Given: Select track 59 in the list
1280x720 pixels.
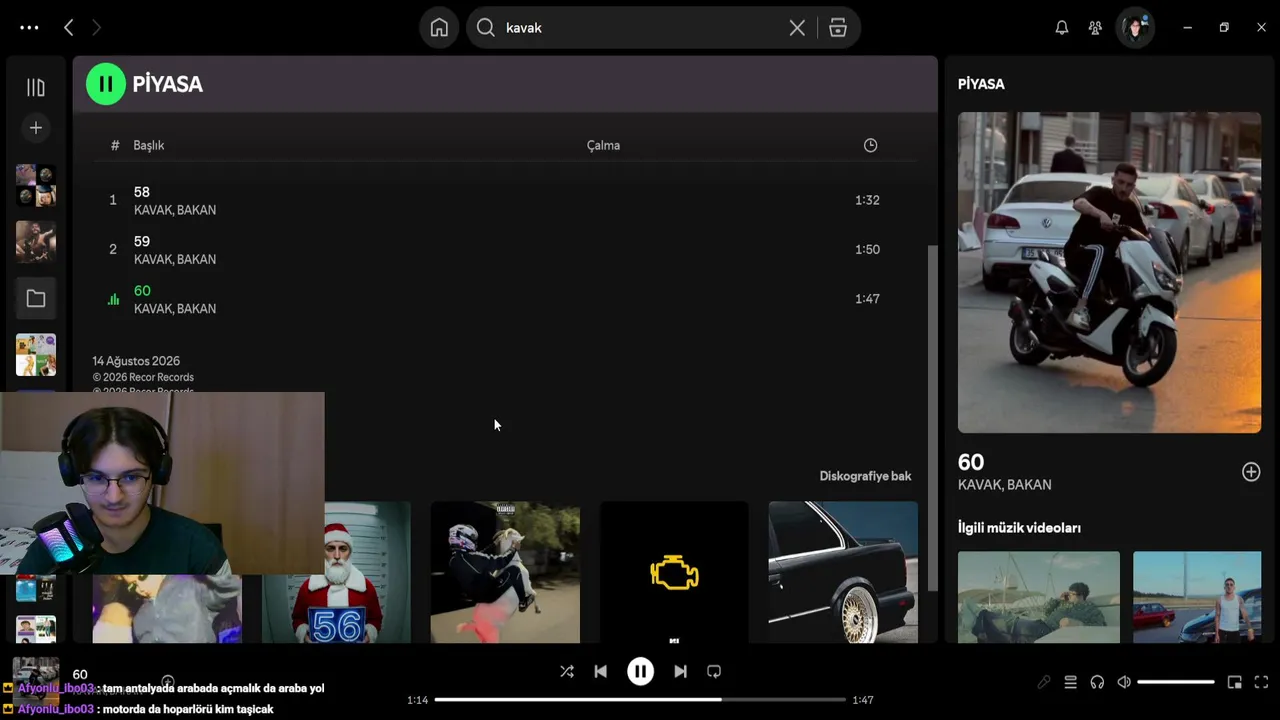Looking at the screenshot, I should 142,241.
